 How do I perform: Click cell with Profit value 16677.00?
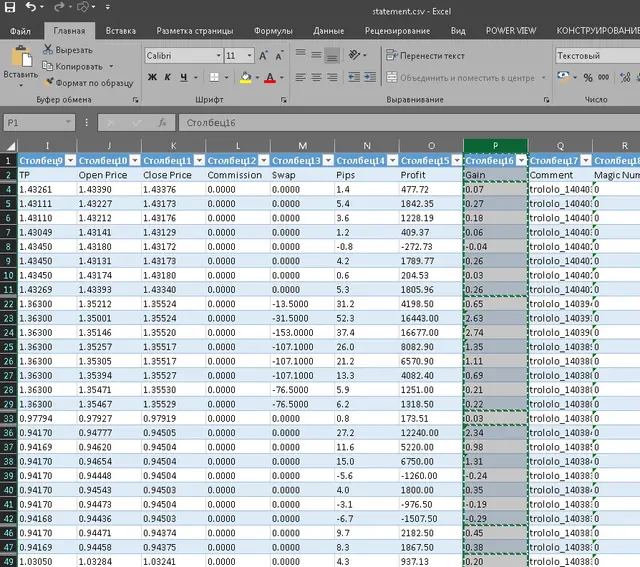[x=431, y=333]
